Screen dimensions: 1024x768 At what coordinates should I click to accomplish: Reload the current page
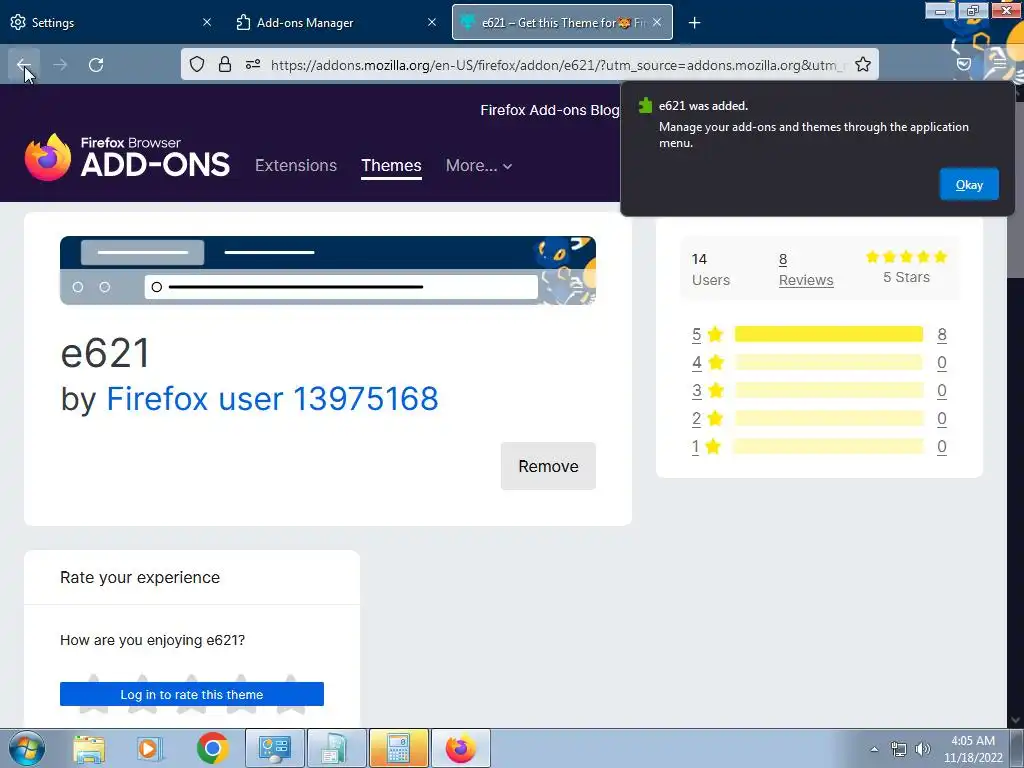96,65
